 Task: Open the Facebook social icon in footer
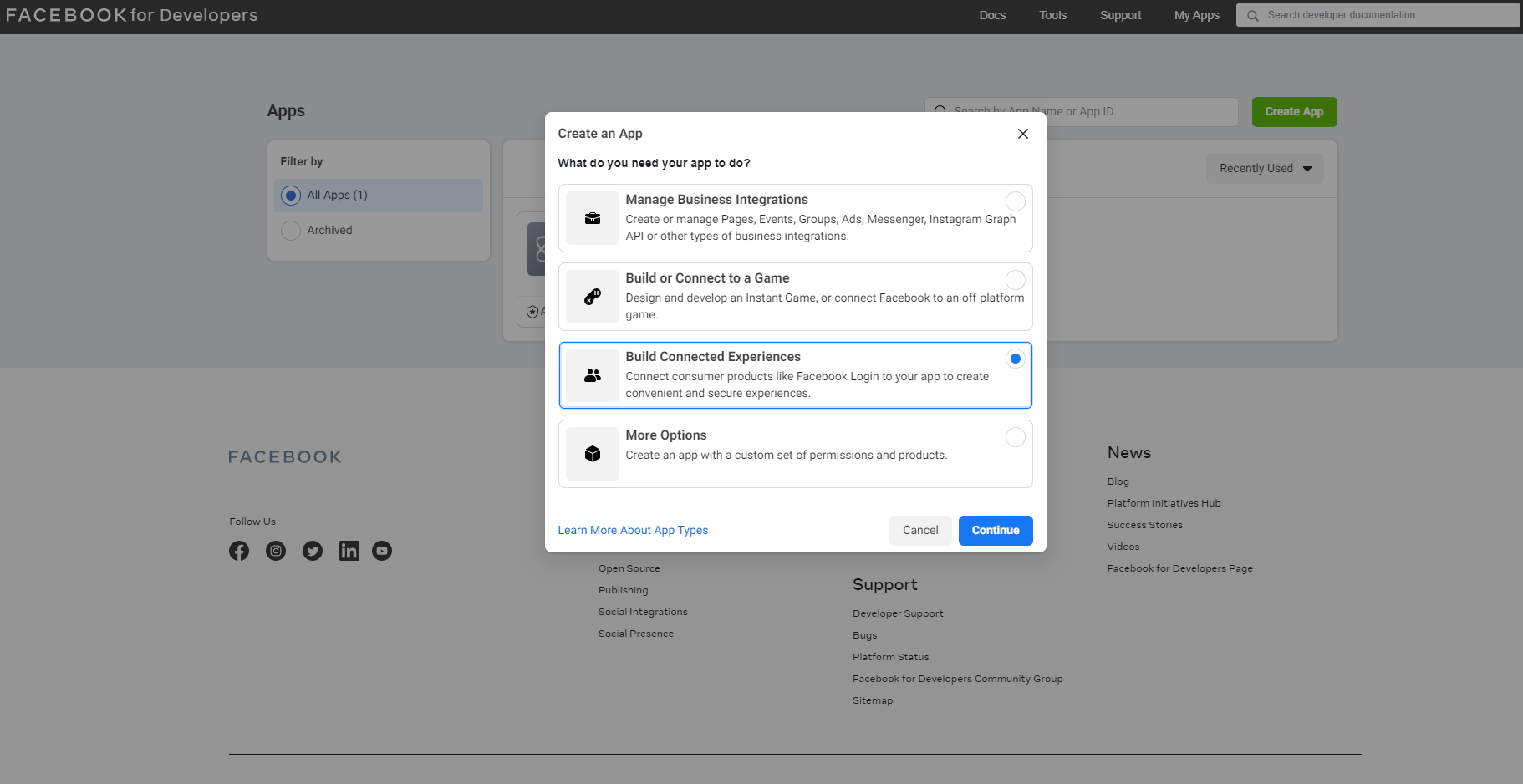pos(239,551)
